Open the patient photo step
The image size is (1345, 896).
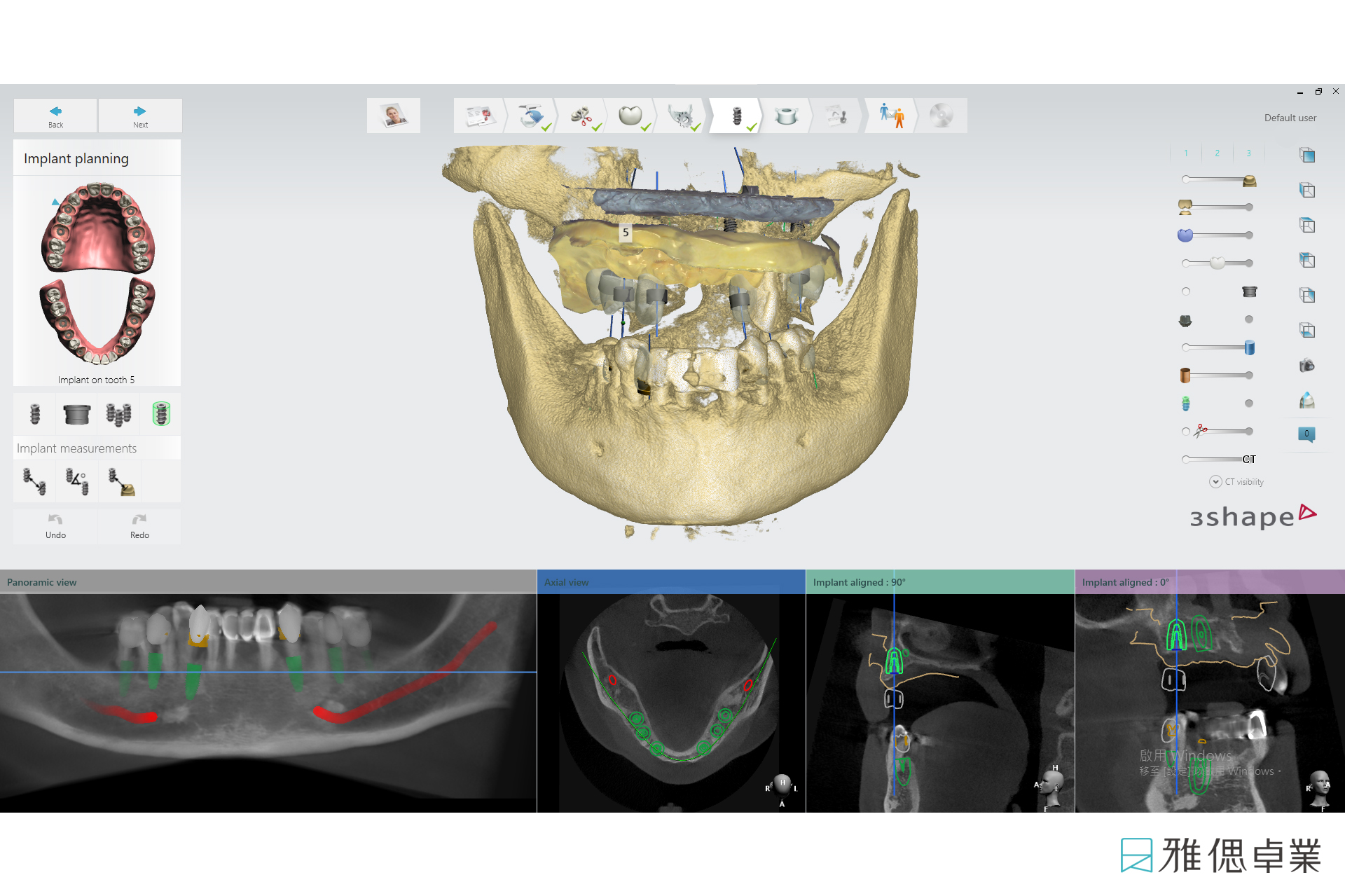click(394, 116)
